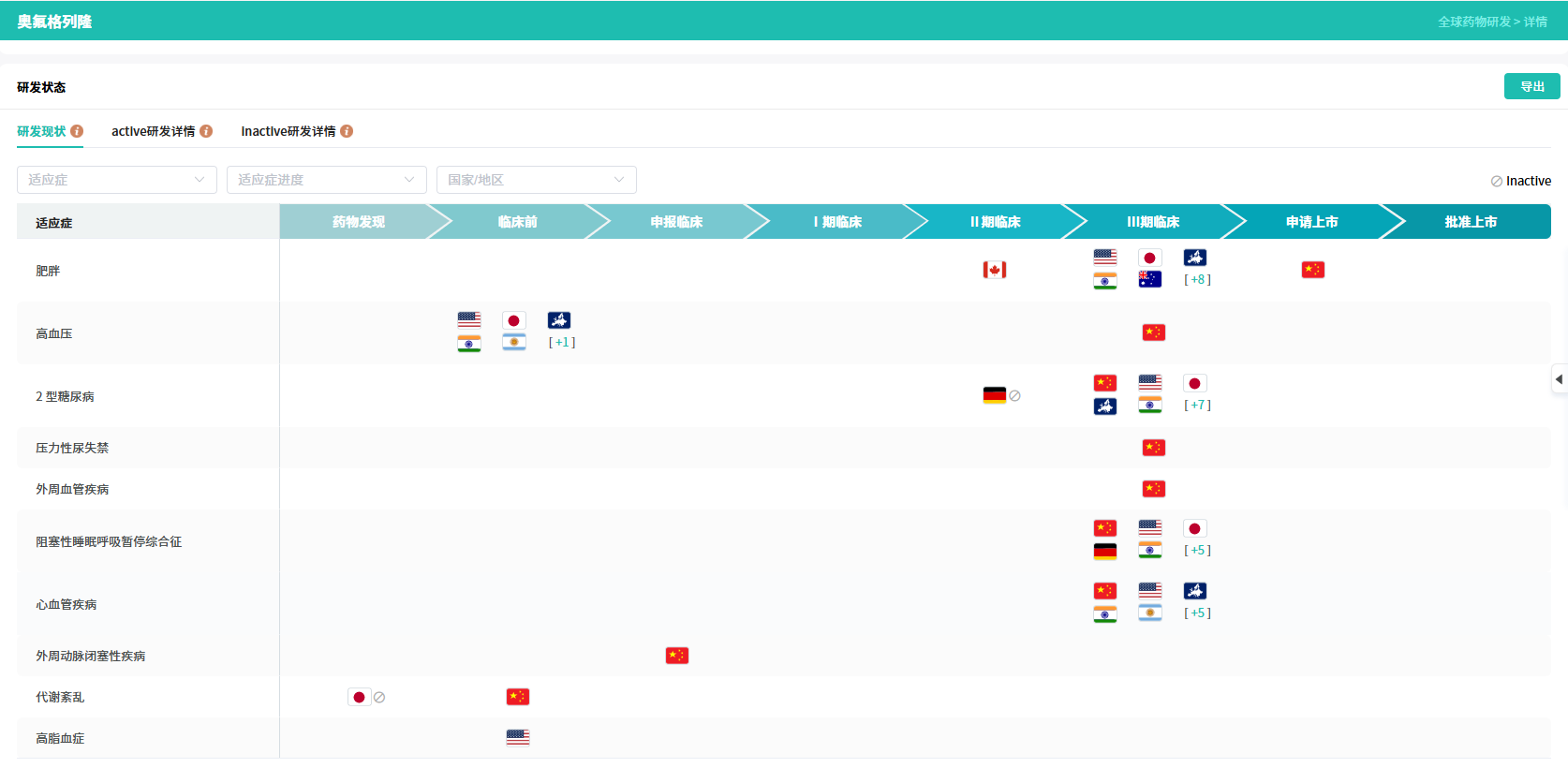Click Australia flag in 肥胖 row
Viewport: 1568px width, 768px height.
[x=1150, y=279]
